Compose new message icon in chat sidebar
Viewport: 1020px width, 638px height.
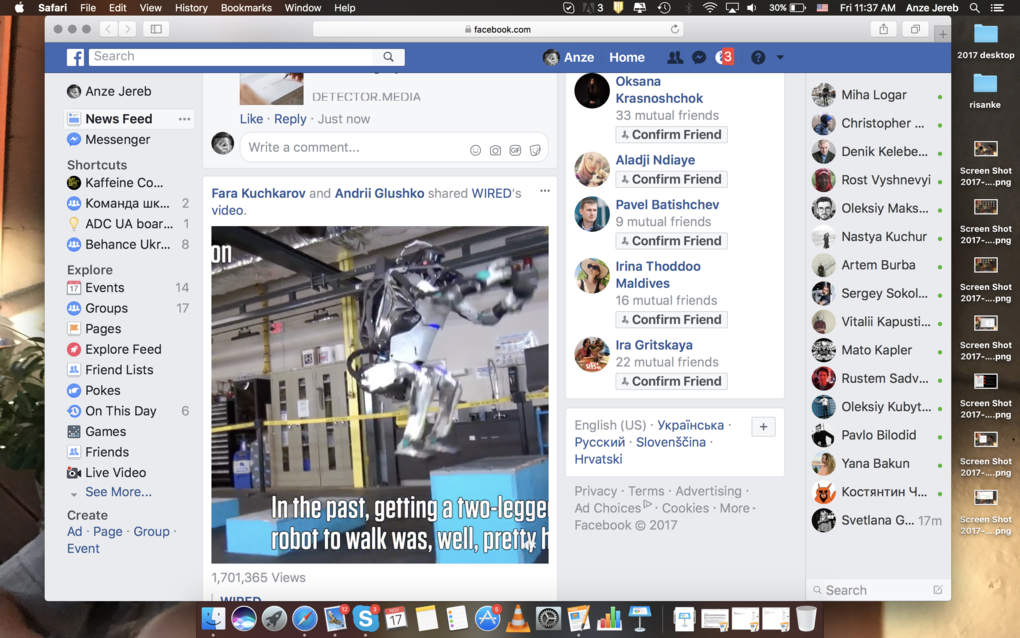tap(938, 590)
